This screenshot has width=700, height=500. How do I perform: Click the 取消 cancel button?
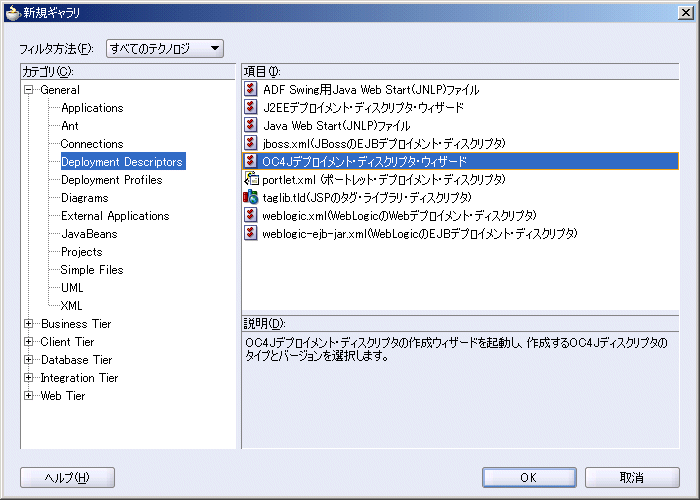[632, 478]
